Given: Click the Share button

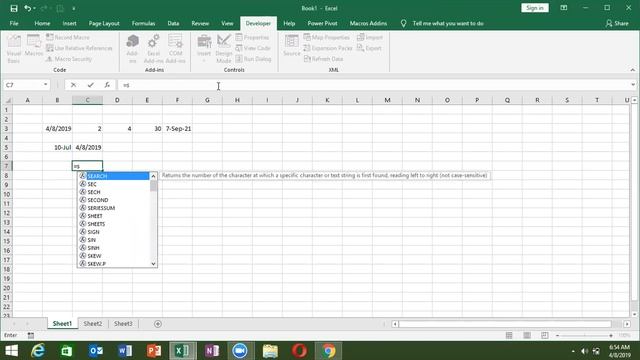Looking at the screenshot, I should click(x=617, y=23).
